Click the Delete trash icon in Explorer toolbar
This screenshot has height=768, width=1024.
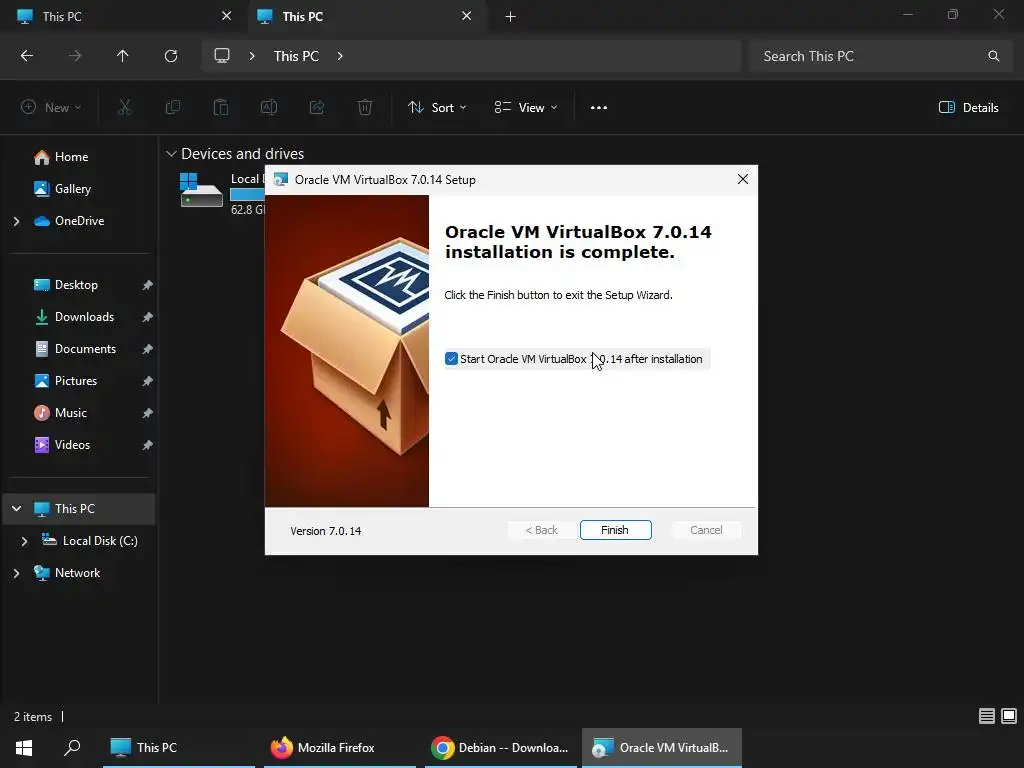point(365,107)
